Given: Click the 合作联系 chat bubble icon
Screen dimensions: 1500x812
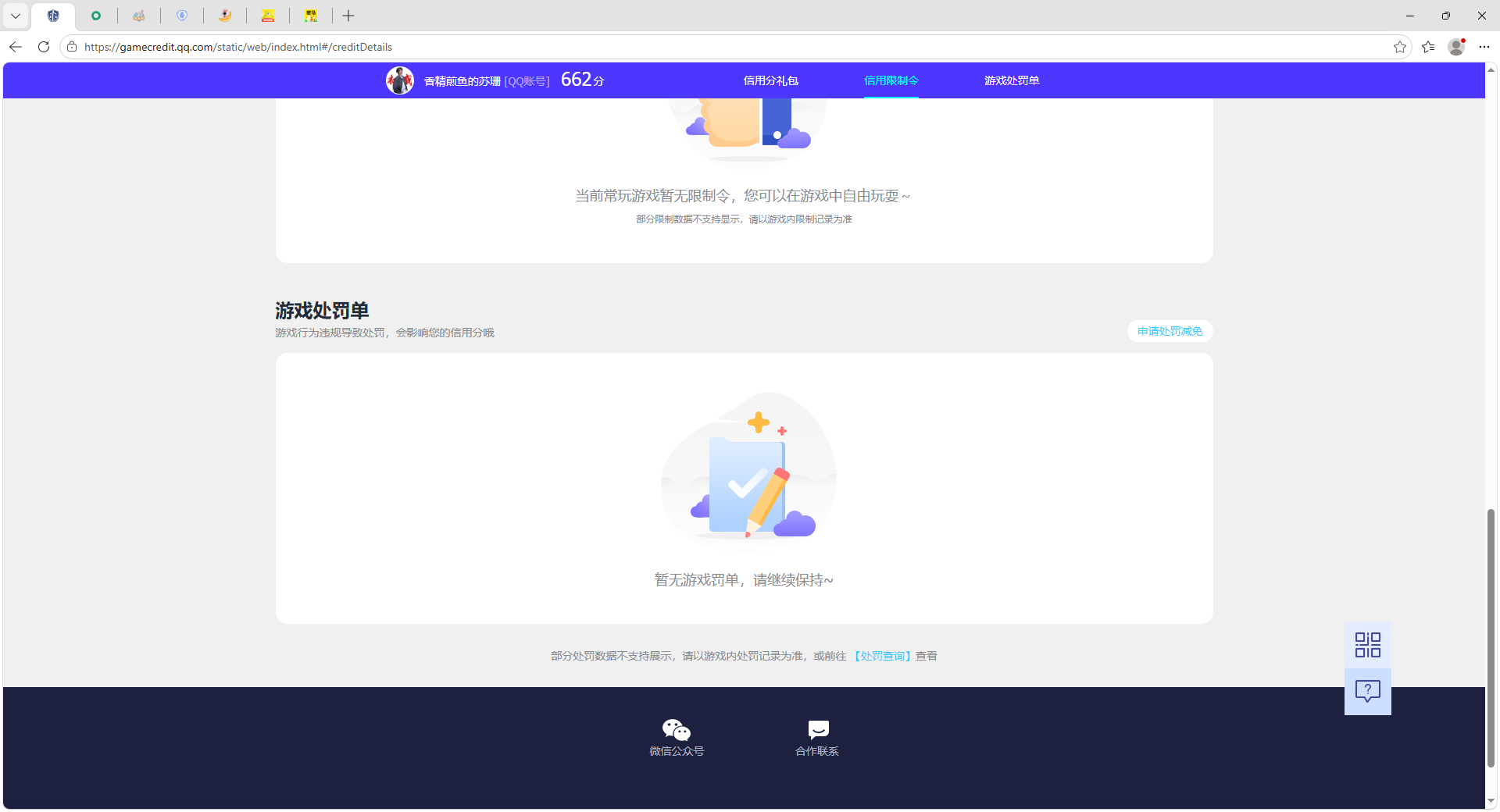Looking at the screenshot, I should pyautogui.click(x=818, y=730).
